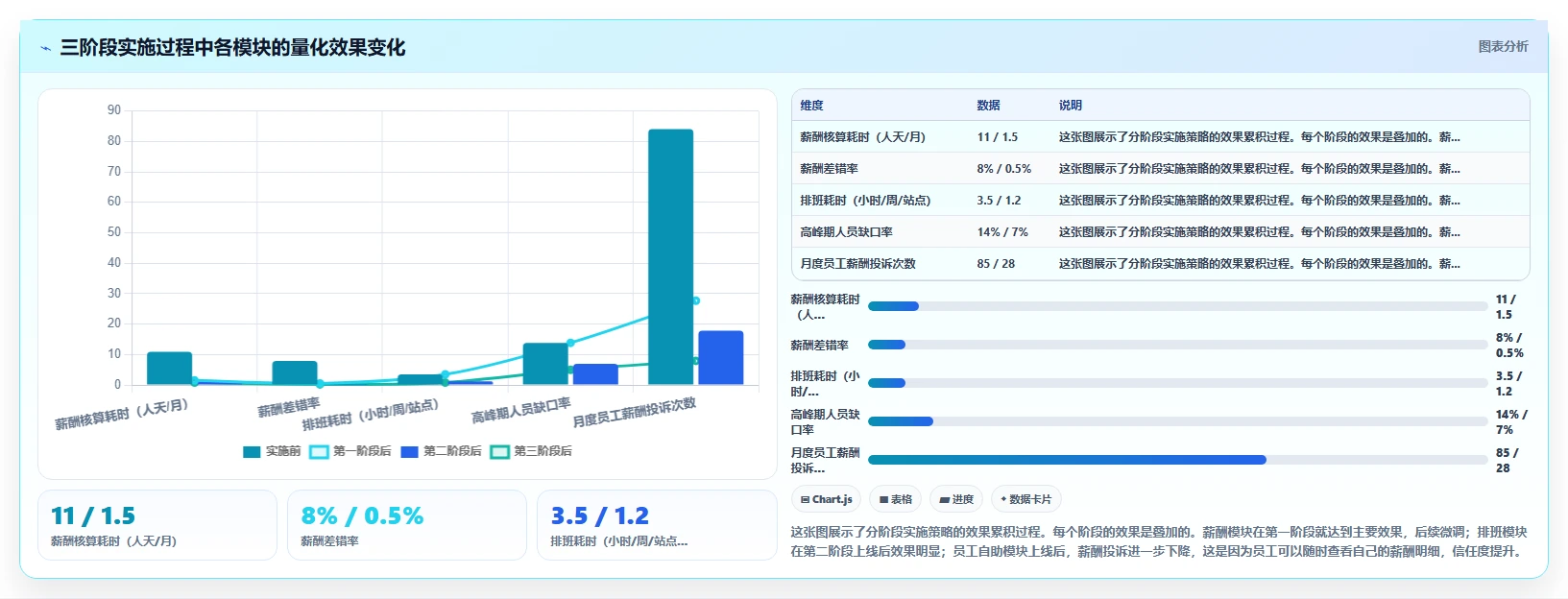Click the lightning icon beside the panel title
Screen dimensions: 1568x599
pyautogui.click(x=45, y=48)
